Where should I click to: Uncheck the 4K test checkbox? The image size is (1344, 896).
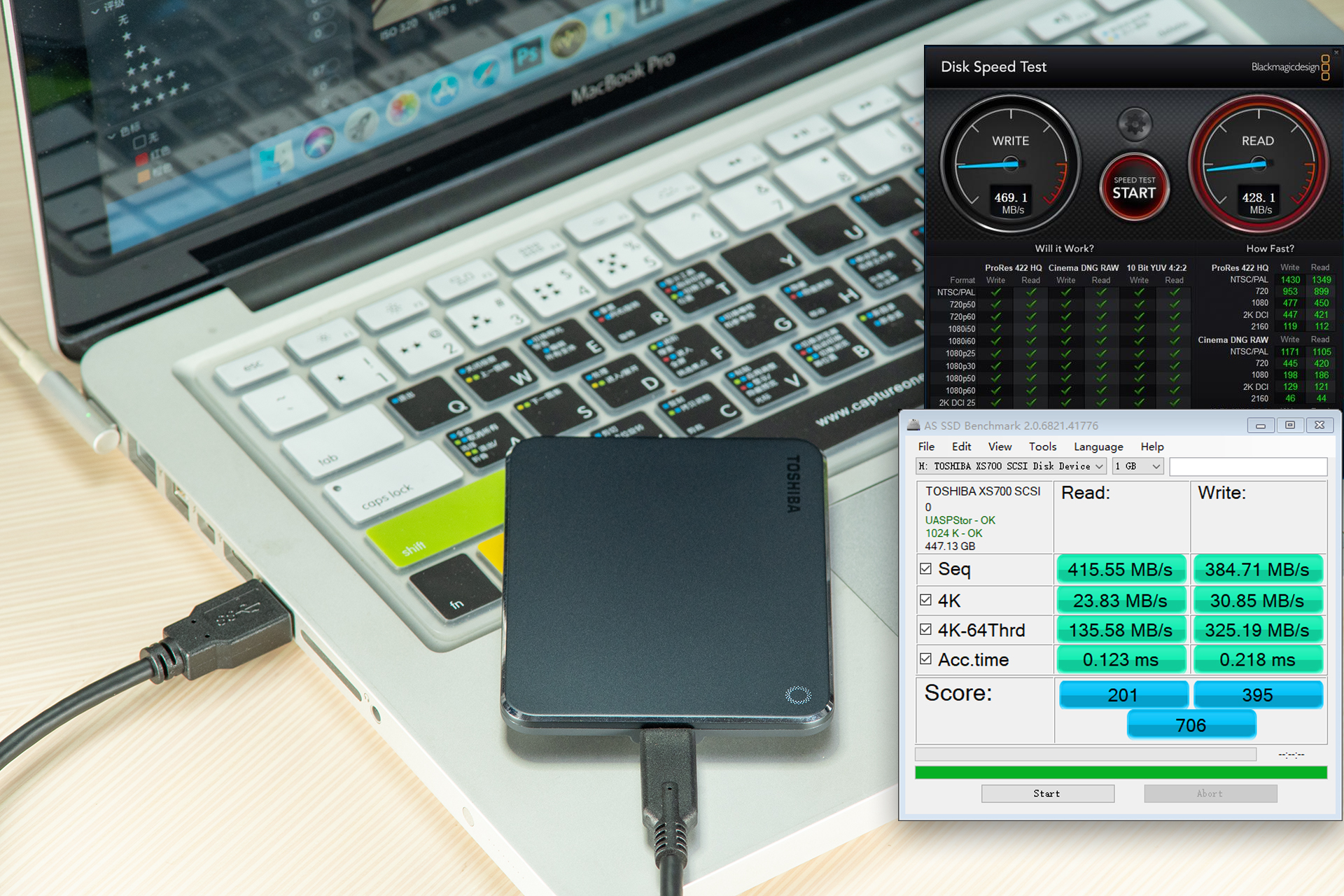[x=925, y=600]
